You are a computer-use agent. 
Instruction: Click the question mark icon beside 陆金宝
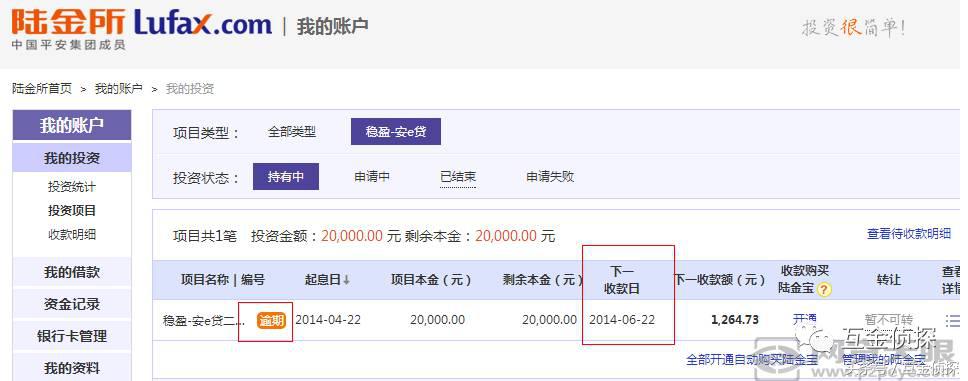click(825, 289)
